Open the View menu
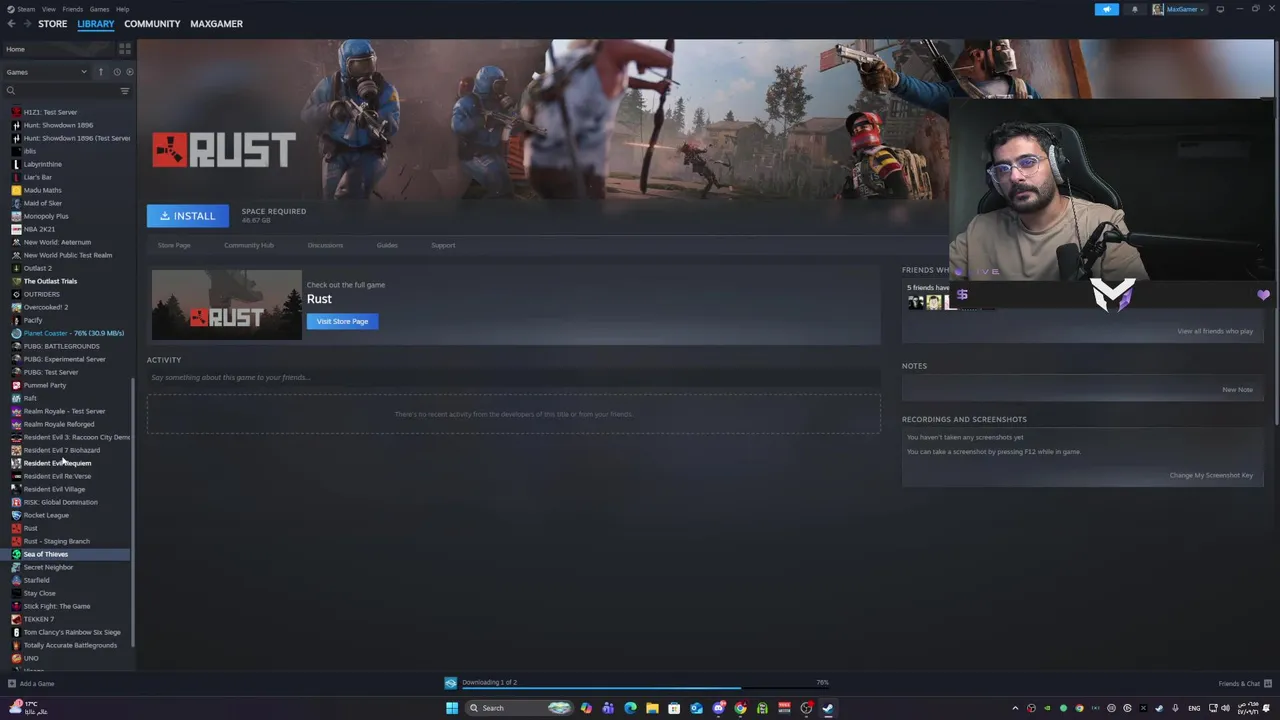This screenshot has width=1280, height=720. coord(48,9)
